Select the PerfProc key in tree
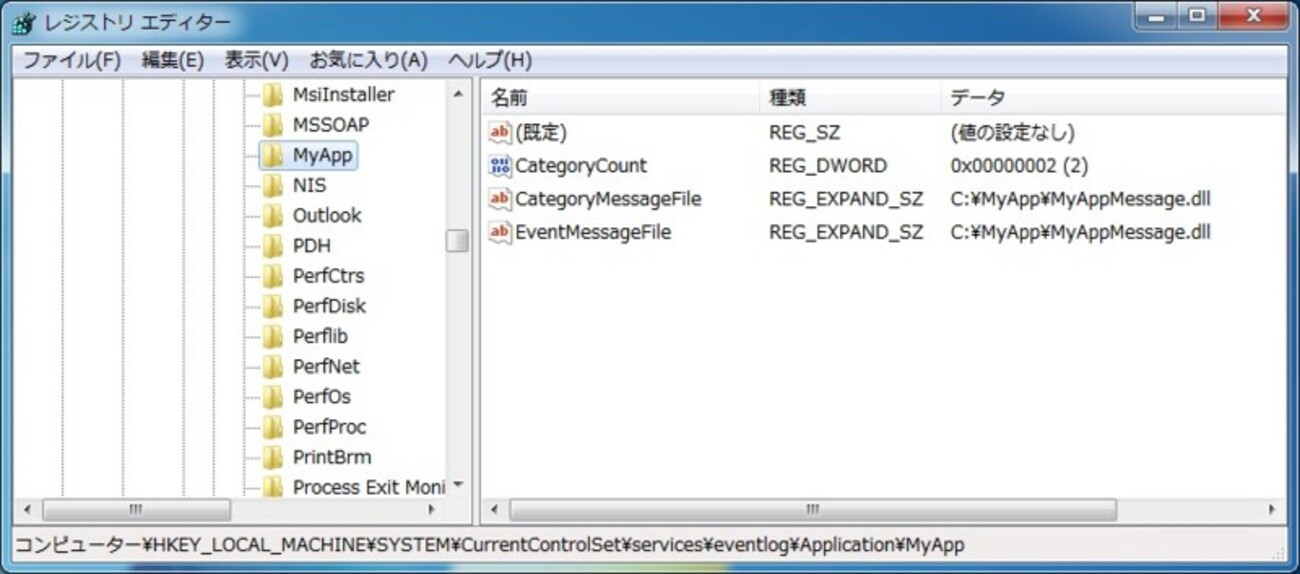Image resolution: width=1300 pixels, height=574 pixels. click(329, 427)
